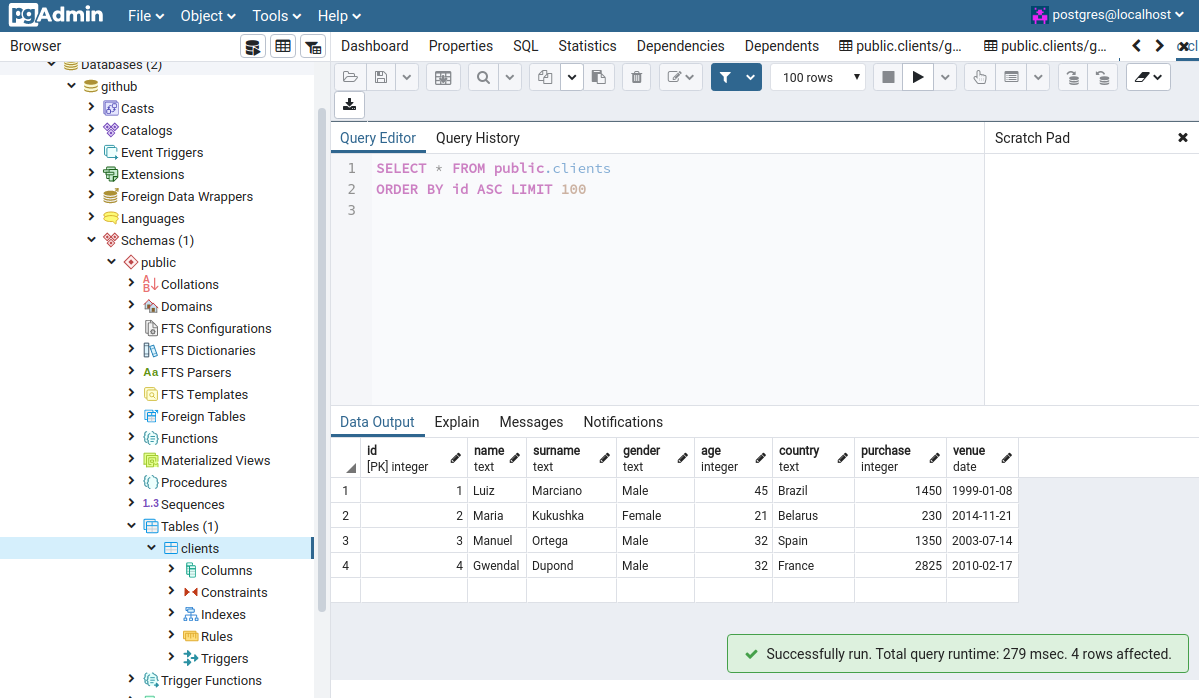The image size is (1199, 698).
Task: Open the save file dropdown arrow
Action: 407,77
